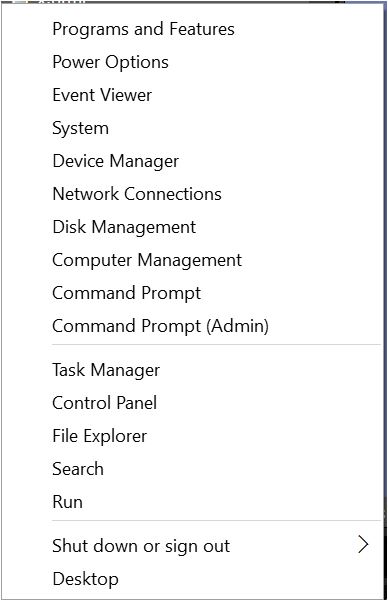Screen dimensions: 388x601
Task: Select Computer Management
Action: [147, 260]
